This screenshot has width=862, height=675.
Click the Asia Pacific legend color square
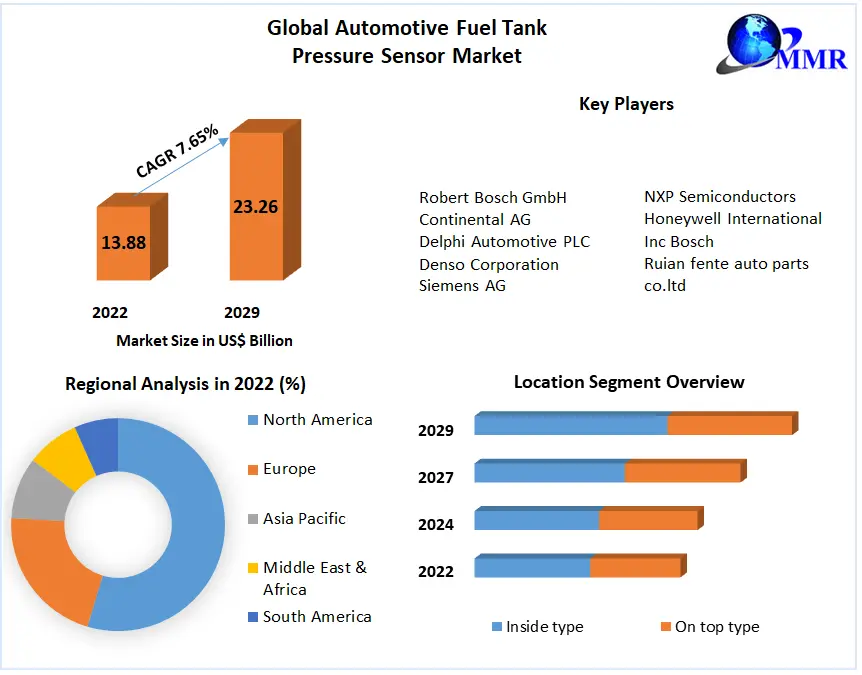pyautogui.click(x=253, y=519)
